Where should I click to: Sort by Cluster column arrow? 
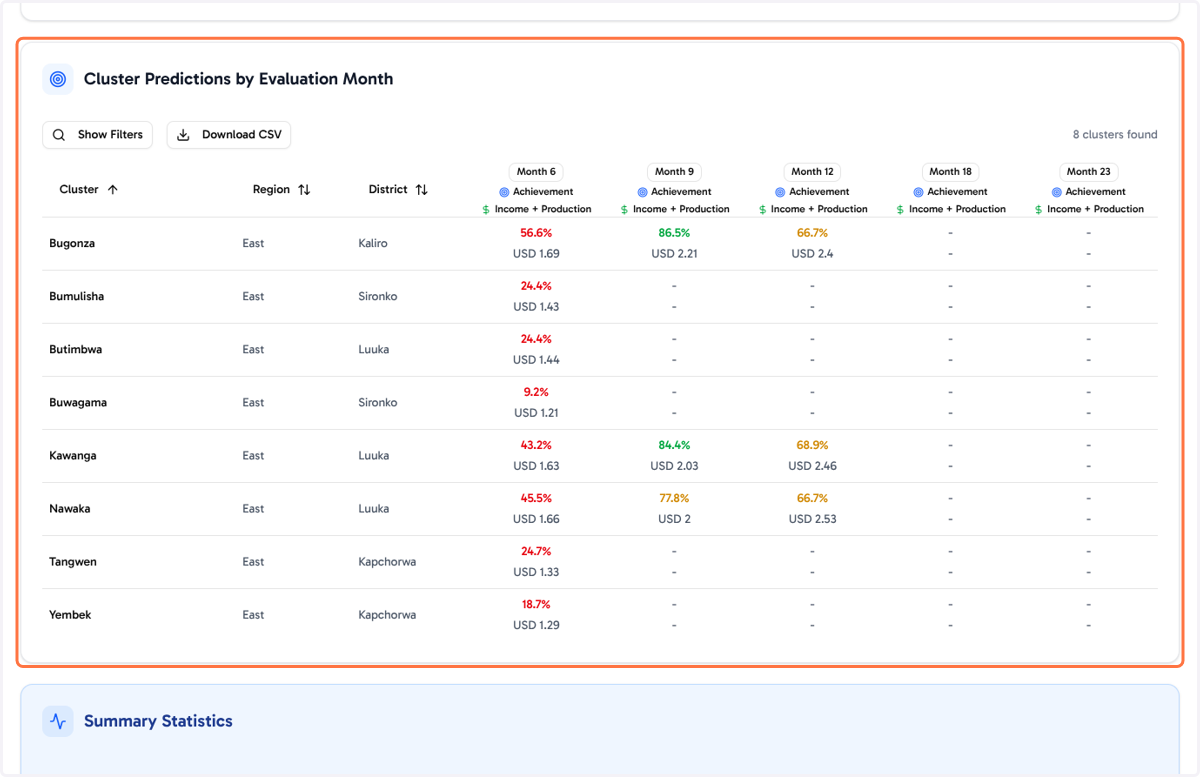[113, 189]
